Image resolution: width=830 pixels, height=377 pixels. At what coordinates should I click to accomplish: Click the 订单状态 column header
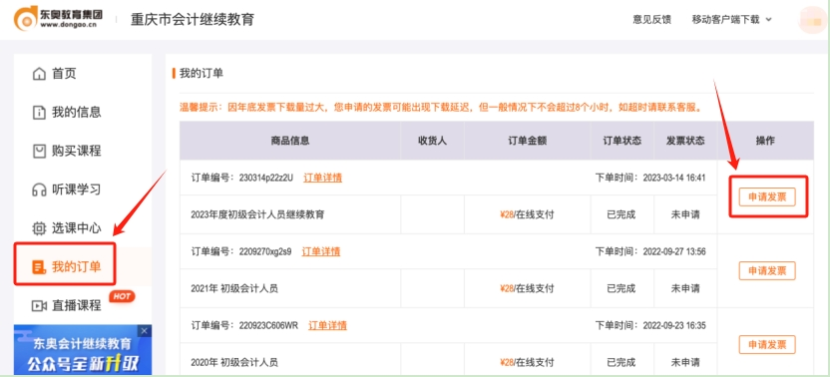pyautogui.click(x=622, y=141)
